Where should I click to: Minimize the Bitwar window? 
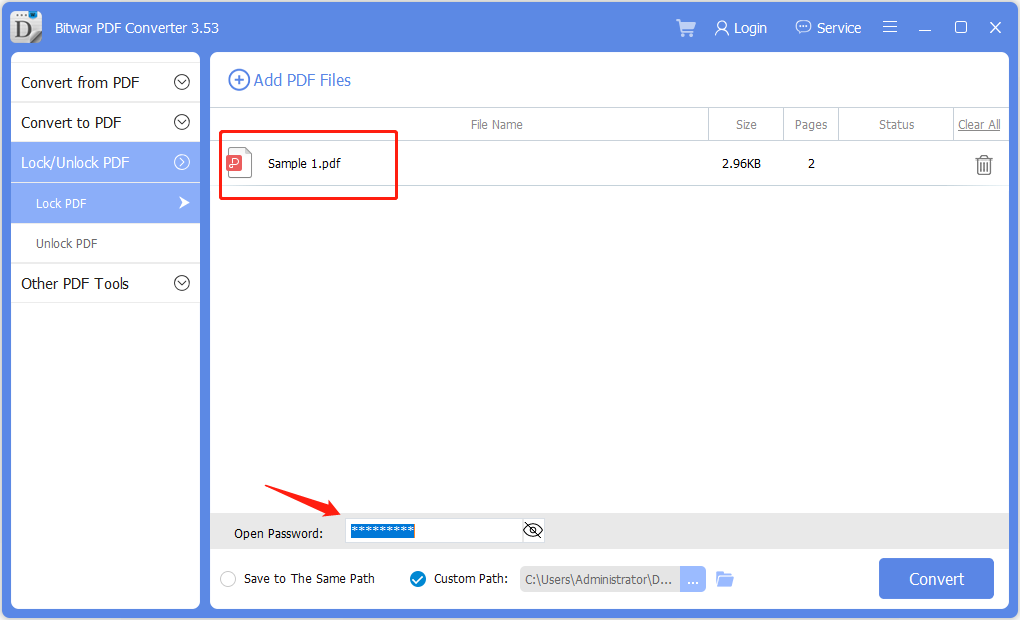924,28
